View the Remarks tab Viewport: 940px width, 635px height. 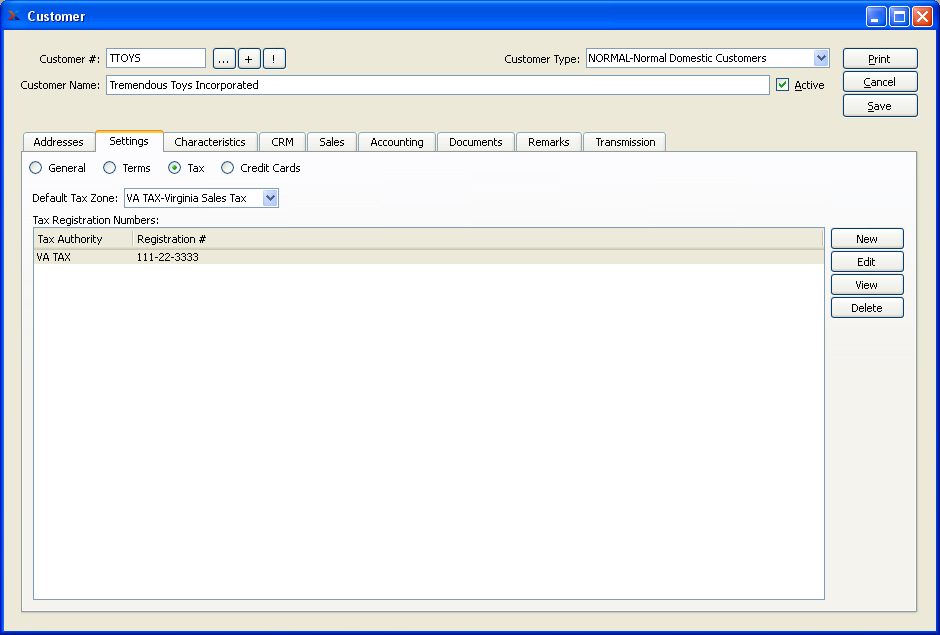point(549,142)
